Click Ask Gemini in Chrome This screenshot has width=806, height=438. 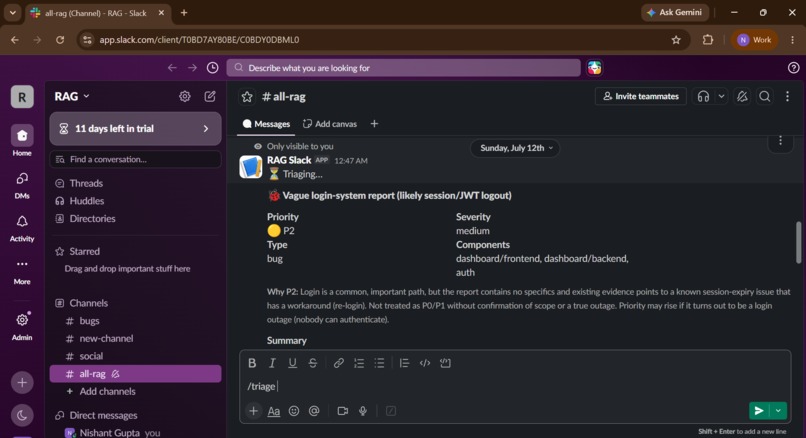tap(674, 12)
